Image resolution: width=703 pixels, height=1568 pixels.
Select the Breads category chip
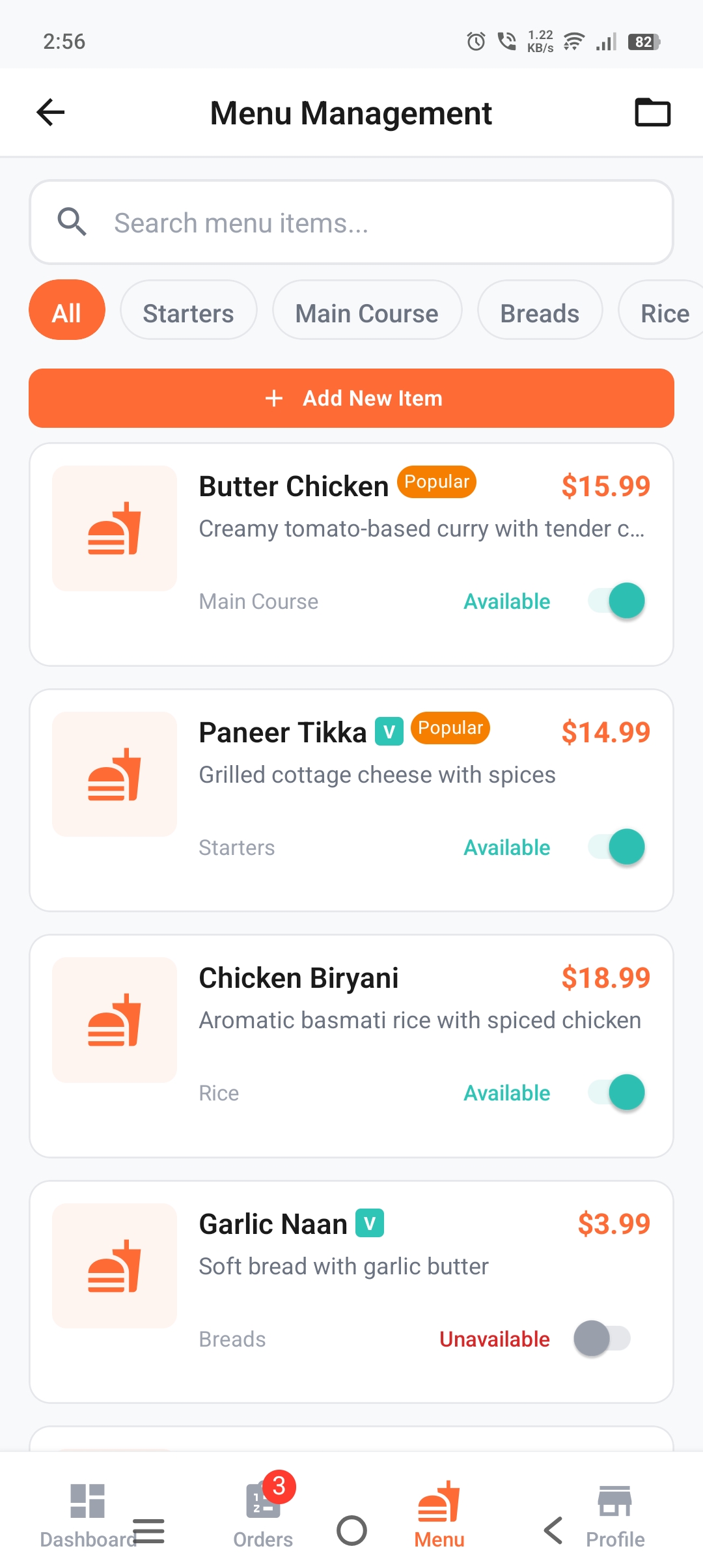click(539, 313)
